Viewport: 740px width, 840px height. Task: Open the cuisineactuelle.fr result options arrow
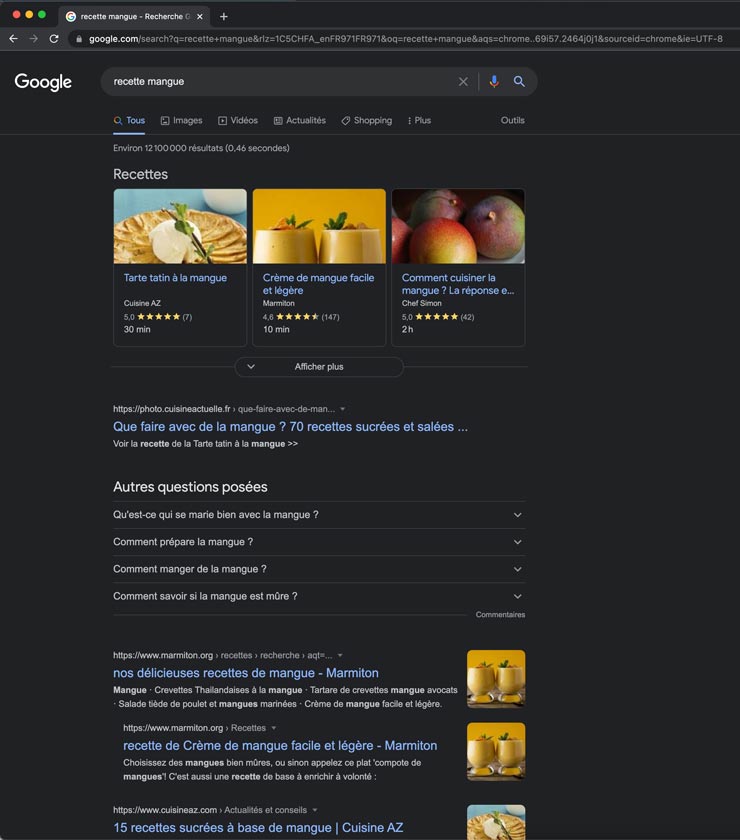(342, 409)
